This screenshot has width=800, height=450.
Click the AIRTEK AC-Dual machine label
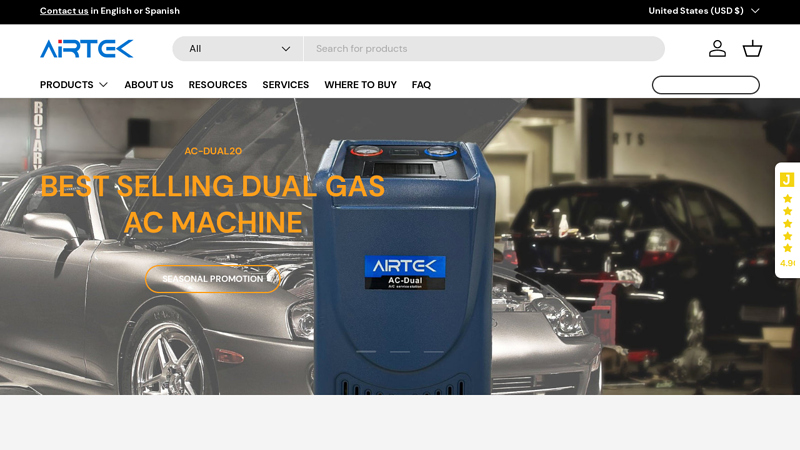pyautogui.click(x=405, y=272)
